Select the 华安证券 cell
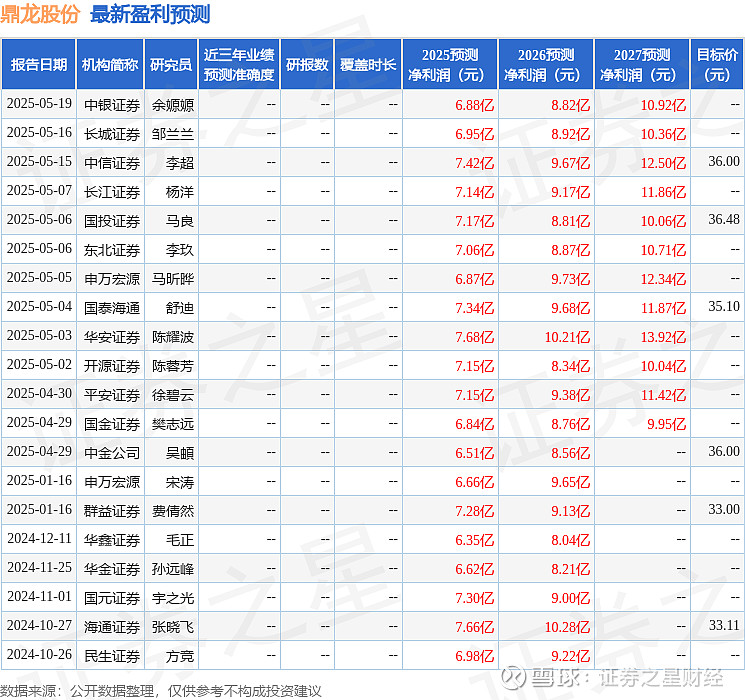 pos(112,337)
